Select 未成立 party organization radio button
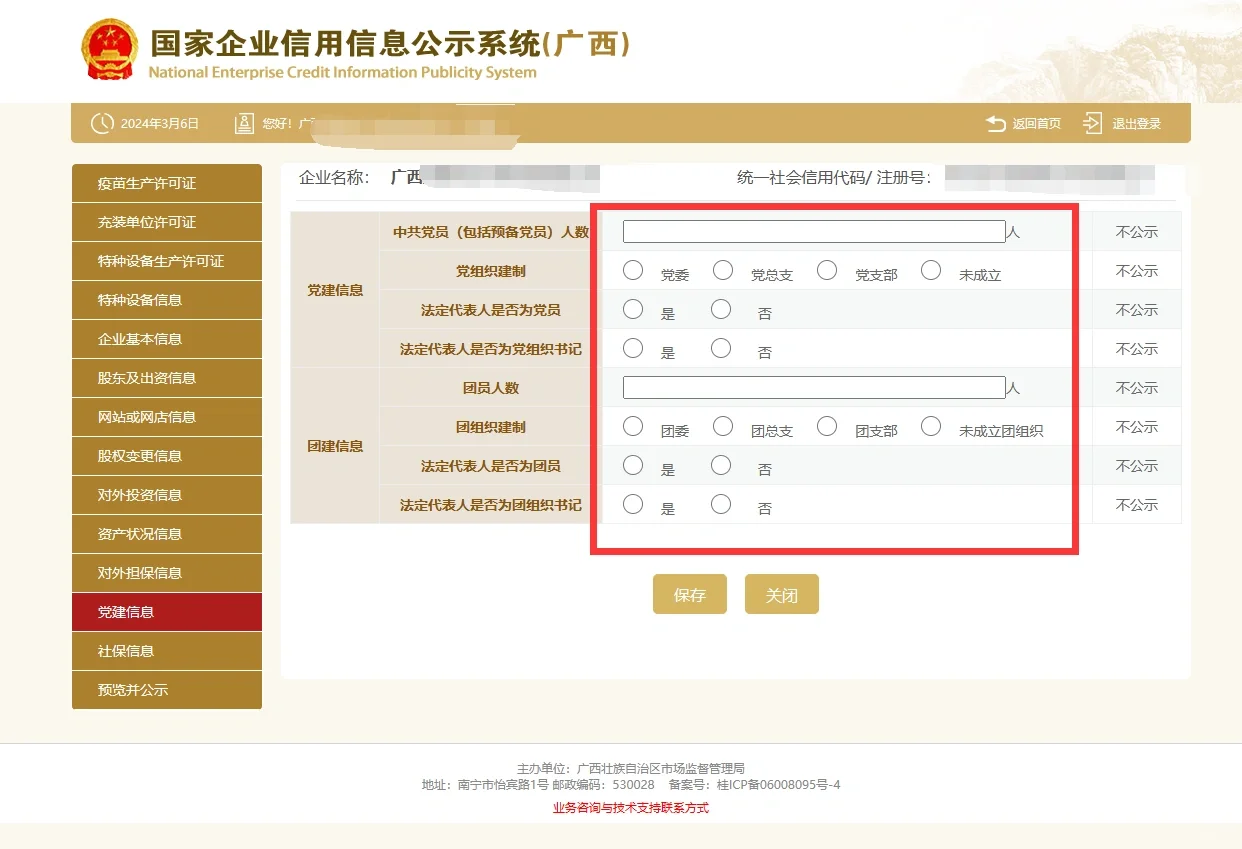Viewport: 1242px width, 849px height. [x=931, y=270]
